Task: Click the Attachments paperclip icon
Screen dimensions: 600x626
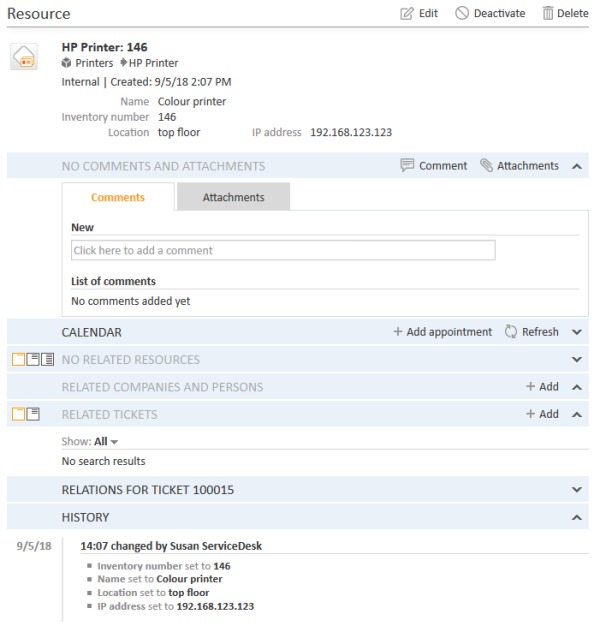Action: coord(486,166)
